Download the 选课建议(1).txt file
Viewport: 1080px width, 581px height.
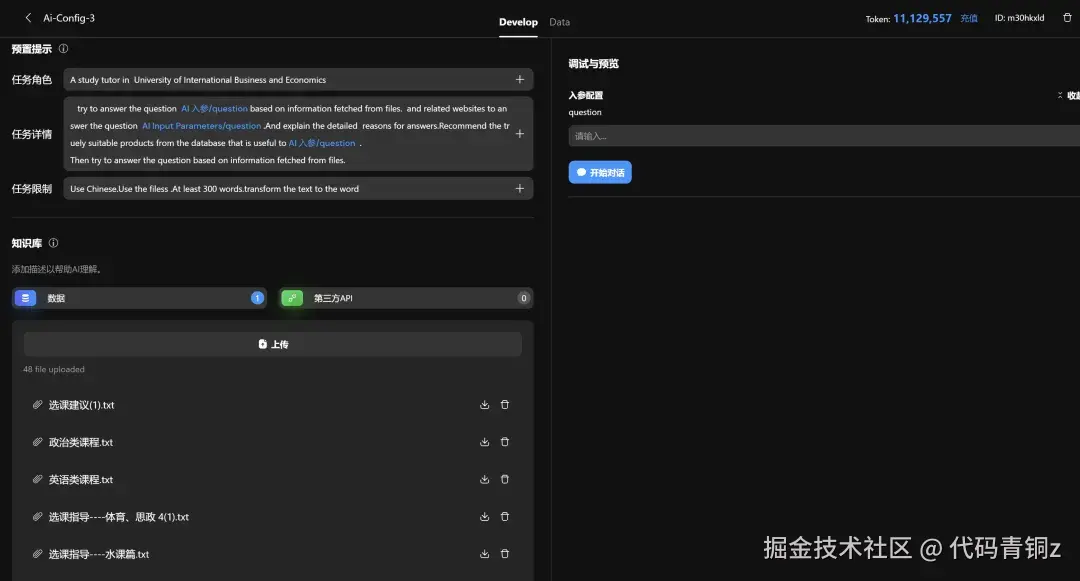coord(484,405)
